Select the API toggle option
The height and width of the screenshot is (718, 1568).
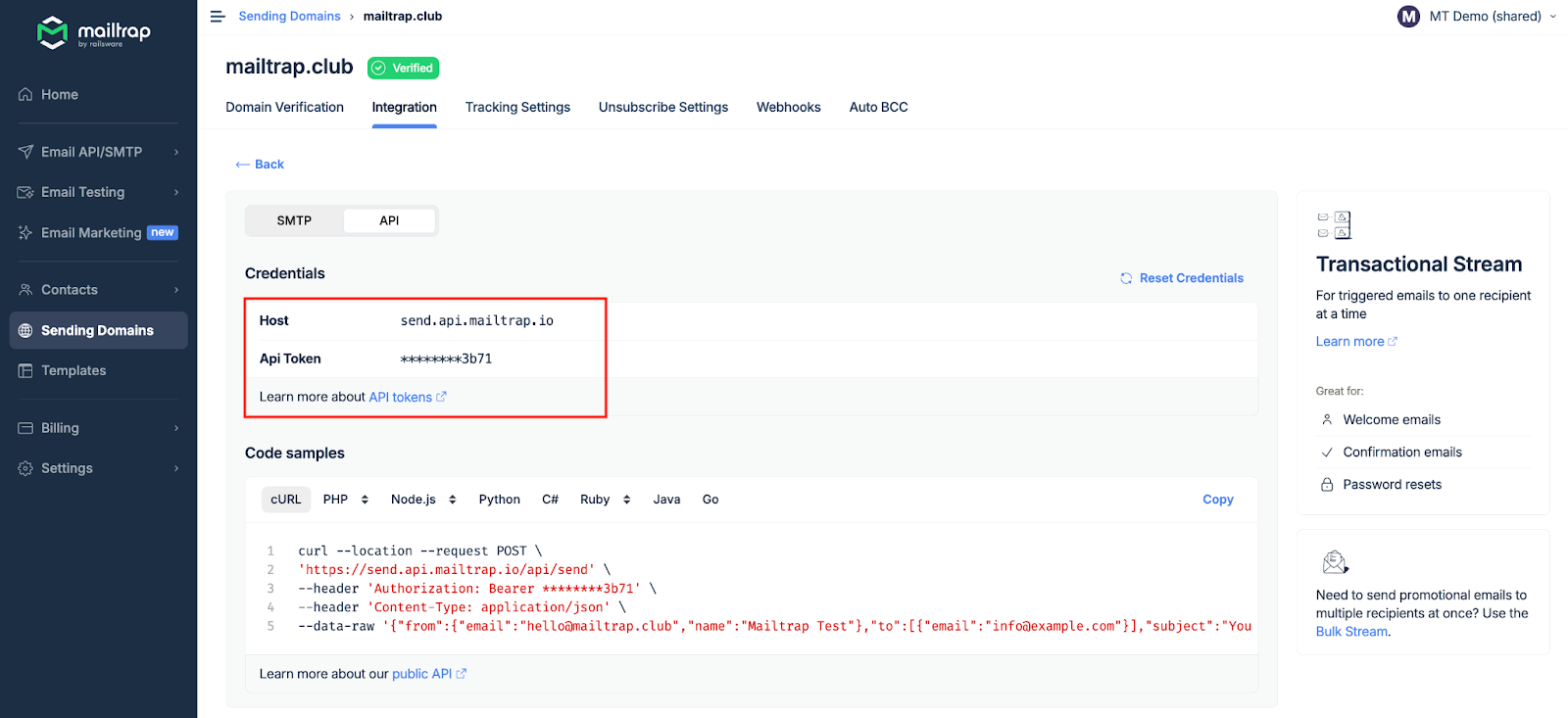point(389,220)
